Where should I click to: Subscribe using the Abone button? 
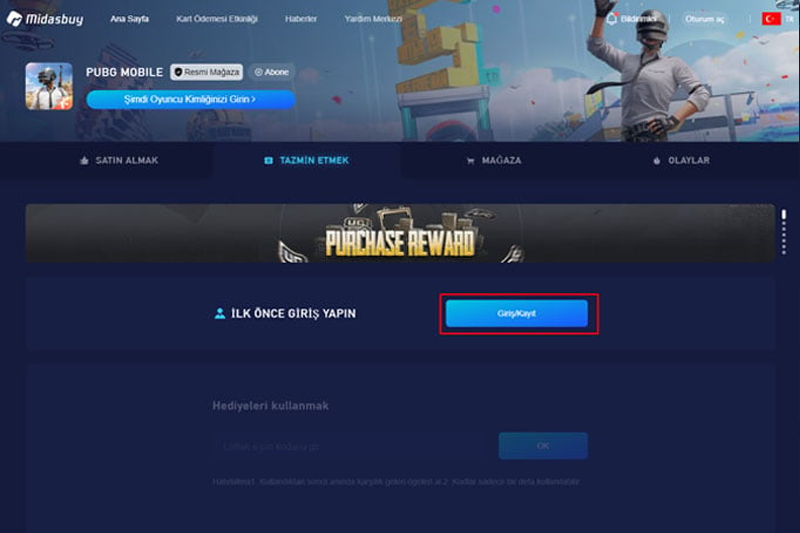(272, 72)
